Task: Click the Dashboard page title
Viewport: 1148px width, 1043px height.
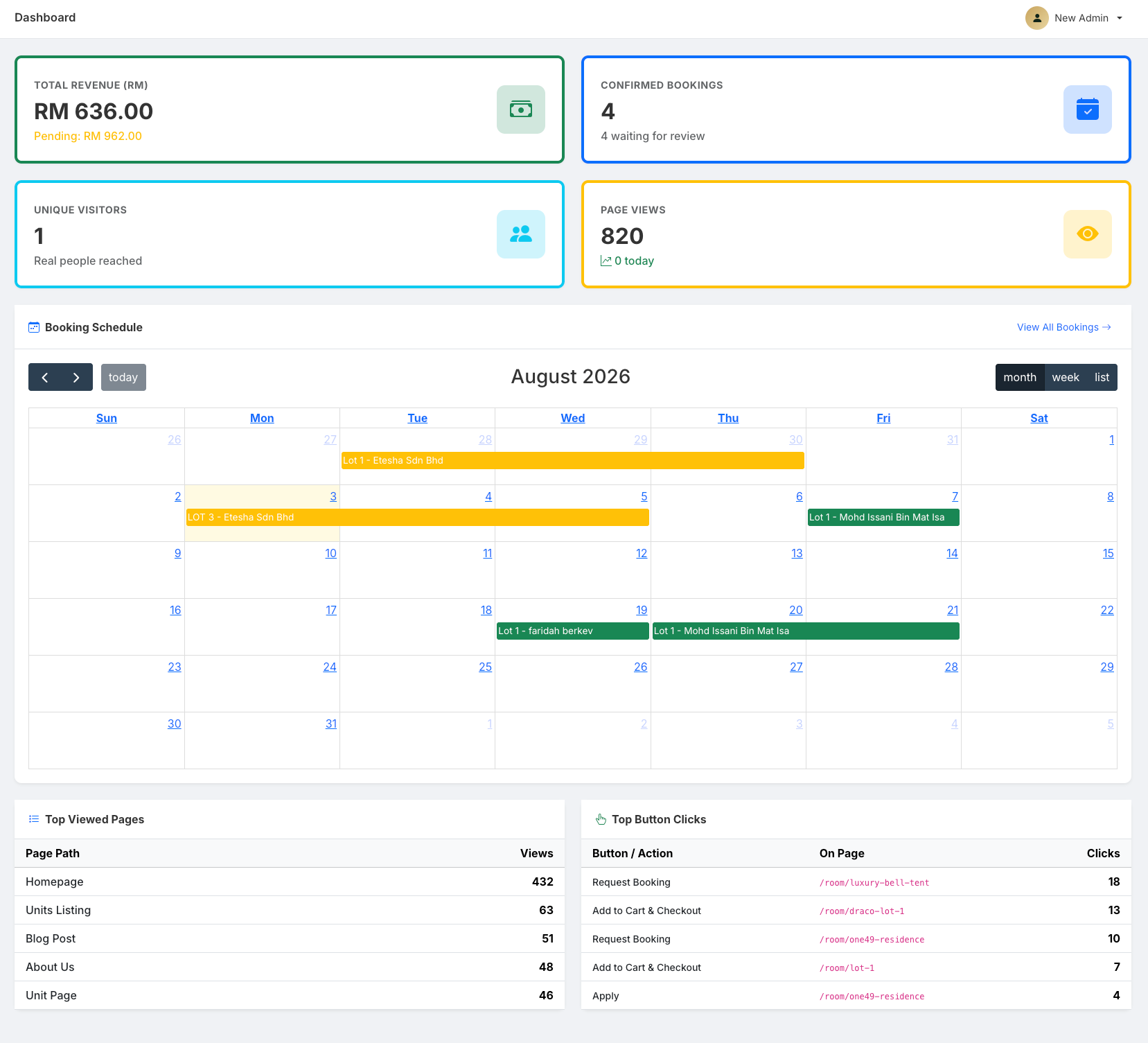Action: pyautogui.click(x=45, y=17)
